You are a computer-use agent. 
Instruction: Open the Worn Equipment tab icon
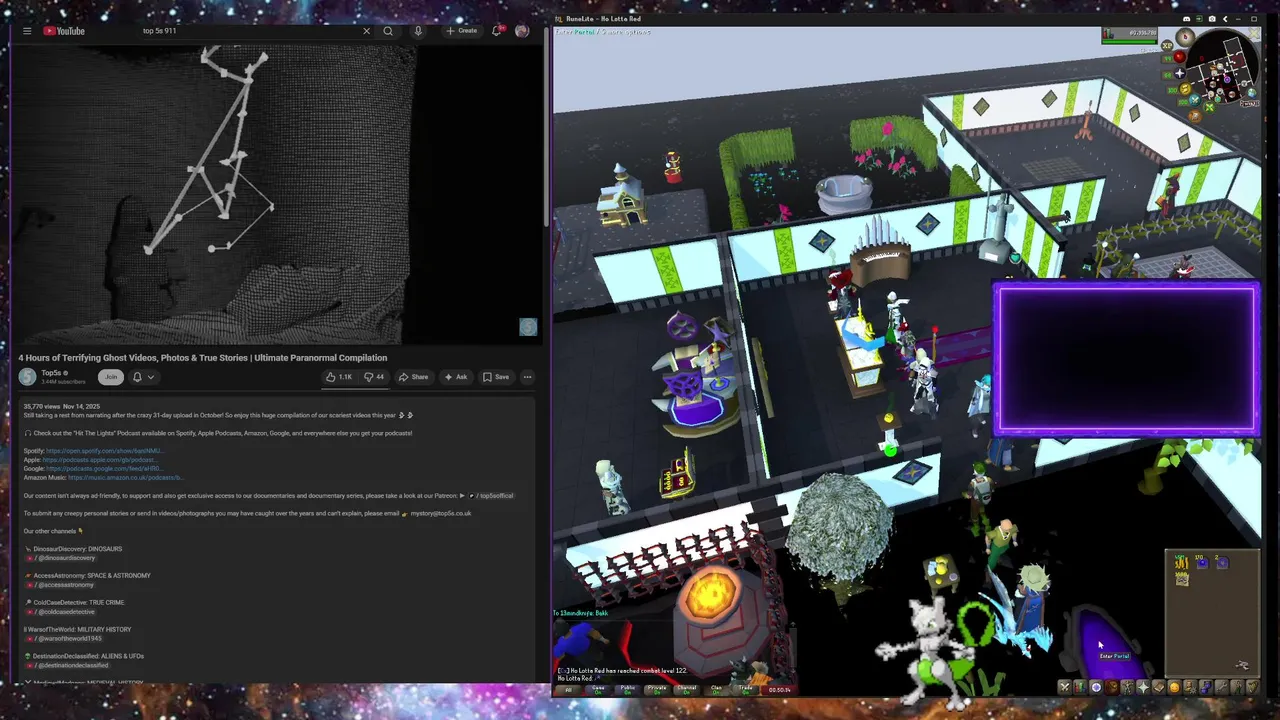1128,687
